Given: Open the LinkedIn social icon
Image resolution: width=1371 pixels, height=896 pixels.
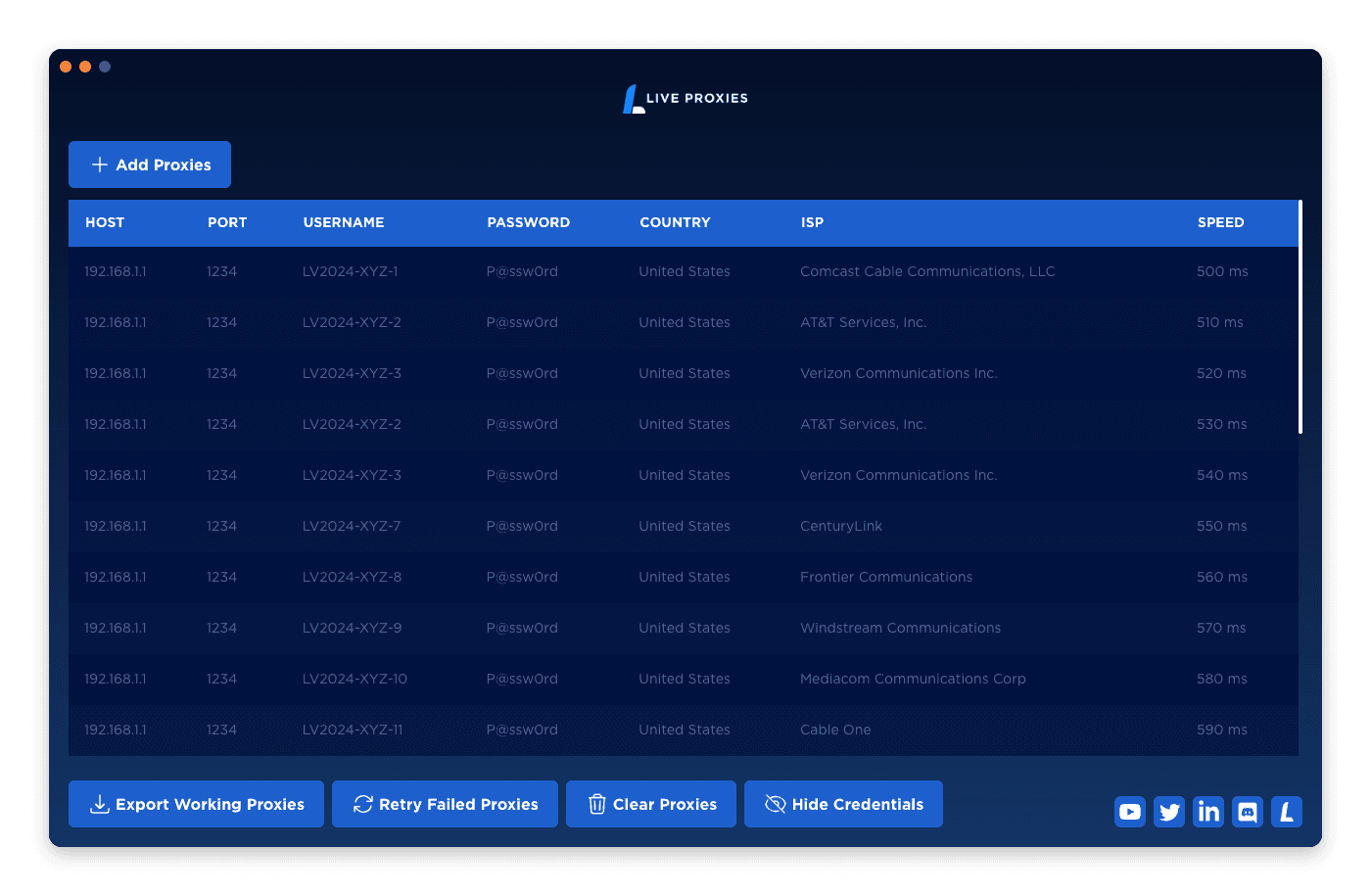Looking at the screenshot, I should pos(1208,812).
